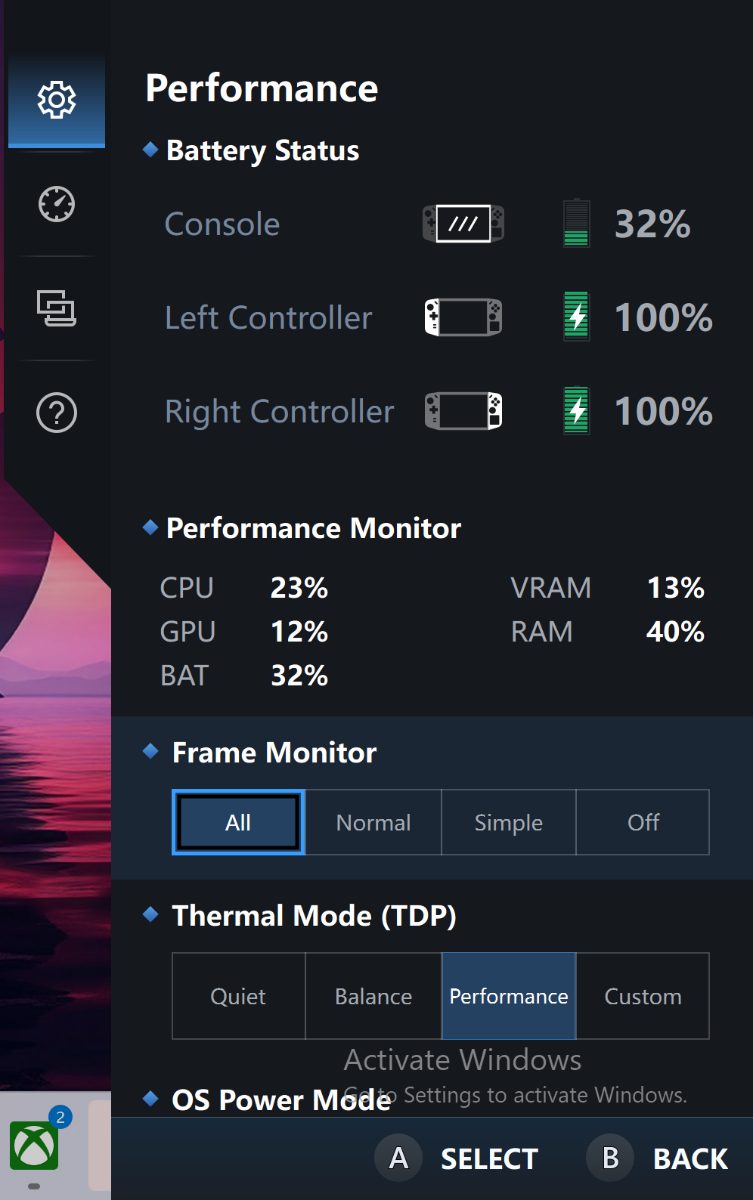This screenshot has width=753, height=1200.
Task: Open the Xbox app in taskbar
Action: (x=34, y=1145)
